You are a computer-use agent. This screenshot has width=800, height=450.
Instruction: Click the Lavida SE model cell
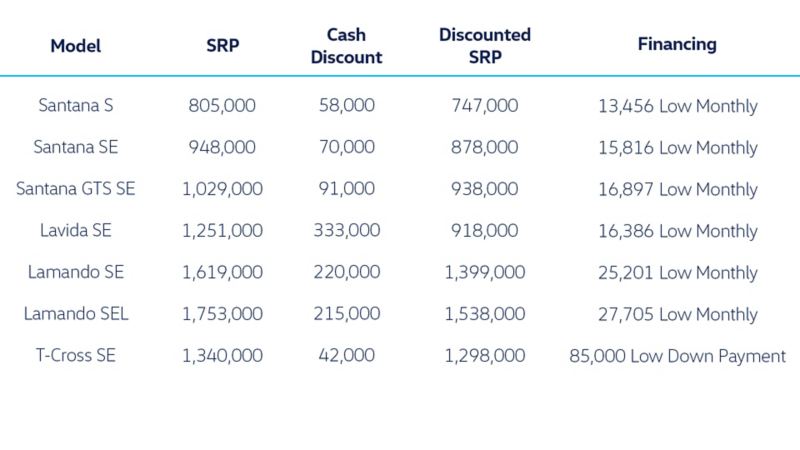click(76, 231)
